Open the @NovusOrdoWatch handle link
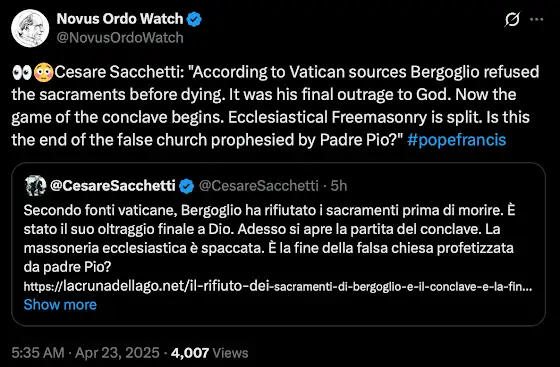 click(120, 38)
